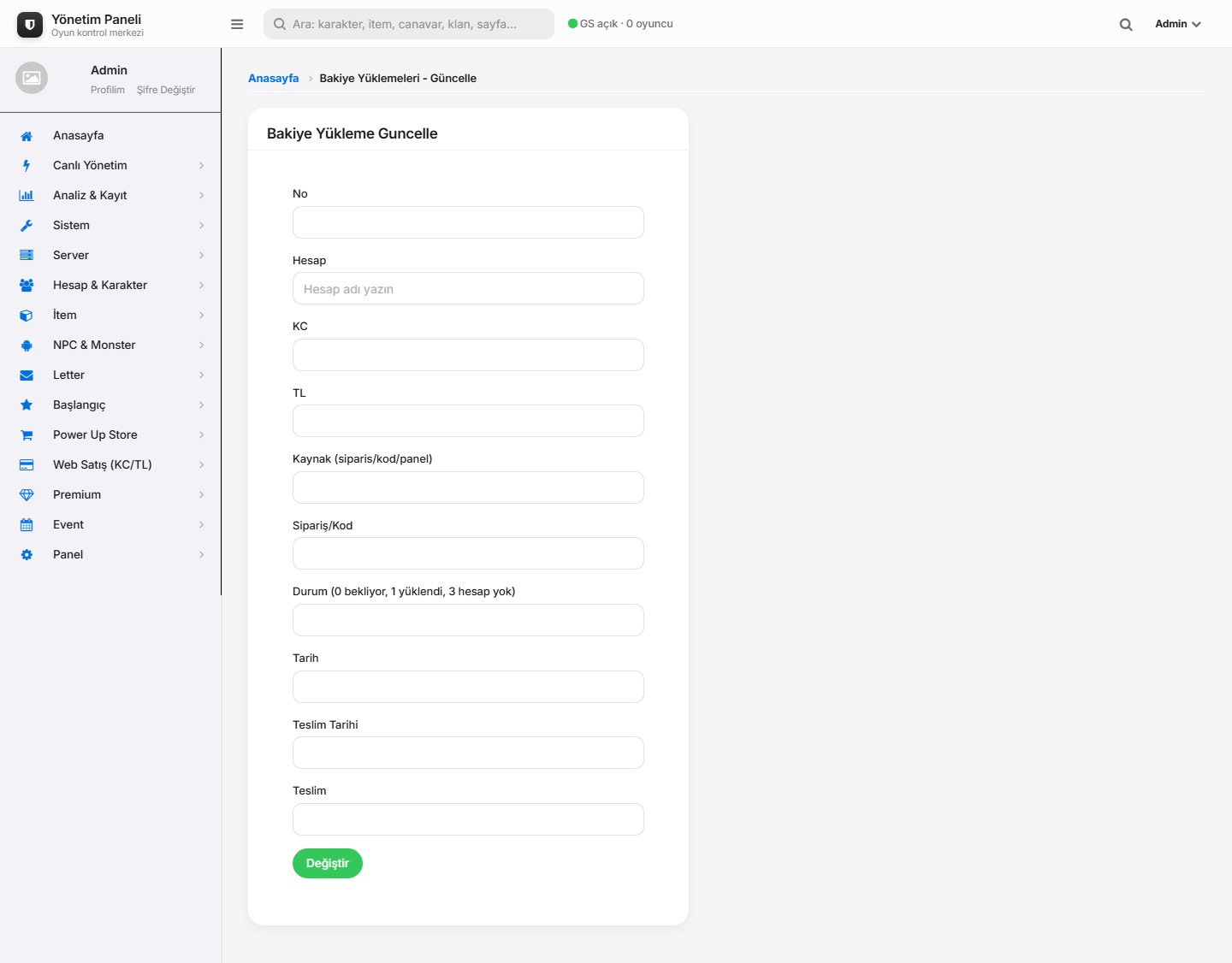Click the magnifier icon in top right
1232x963 pixels.
(1126, 25)
